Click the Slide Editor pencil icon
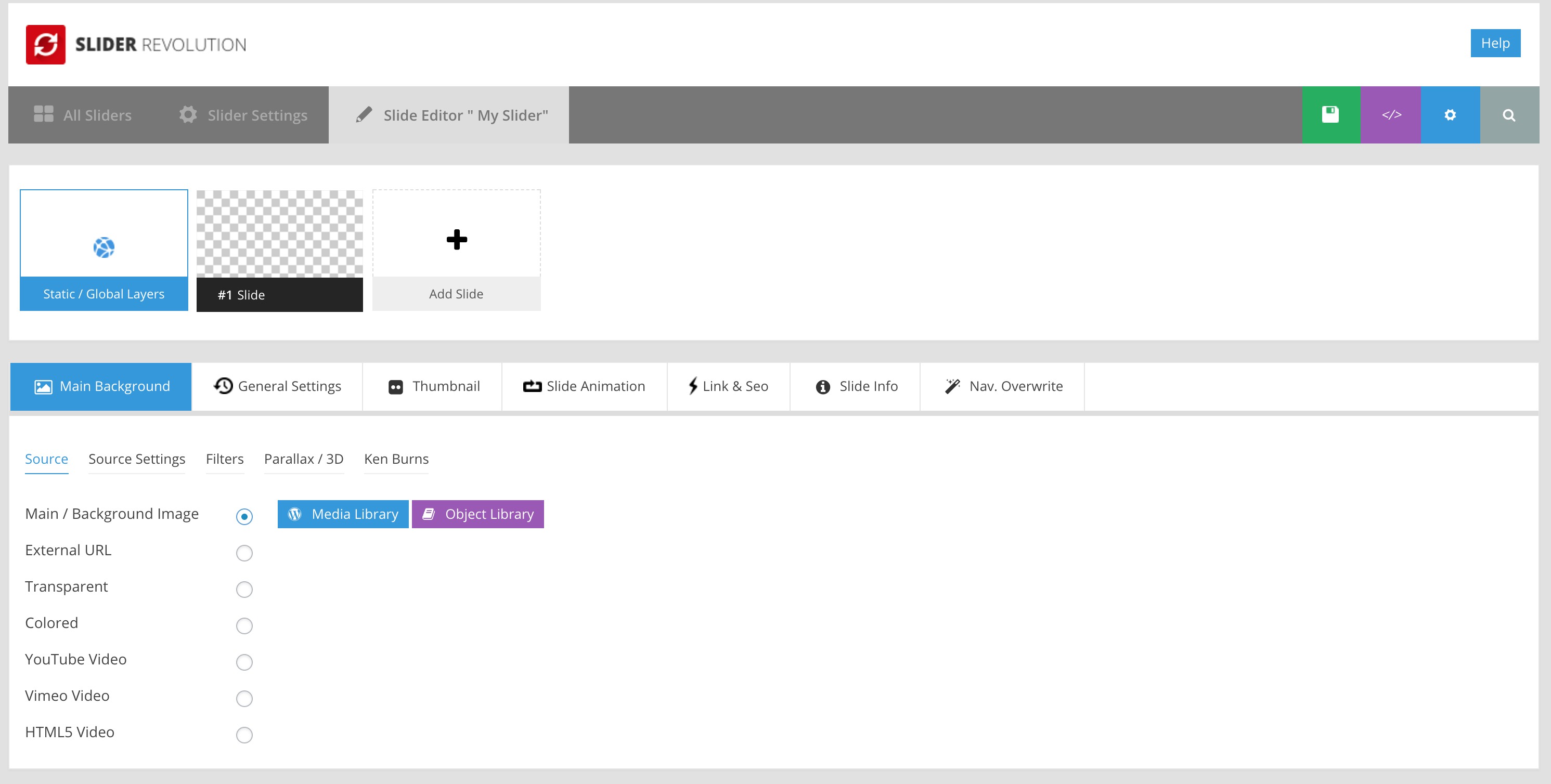 364,114
